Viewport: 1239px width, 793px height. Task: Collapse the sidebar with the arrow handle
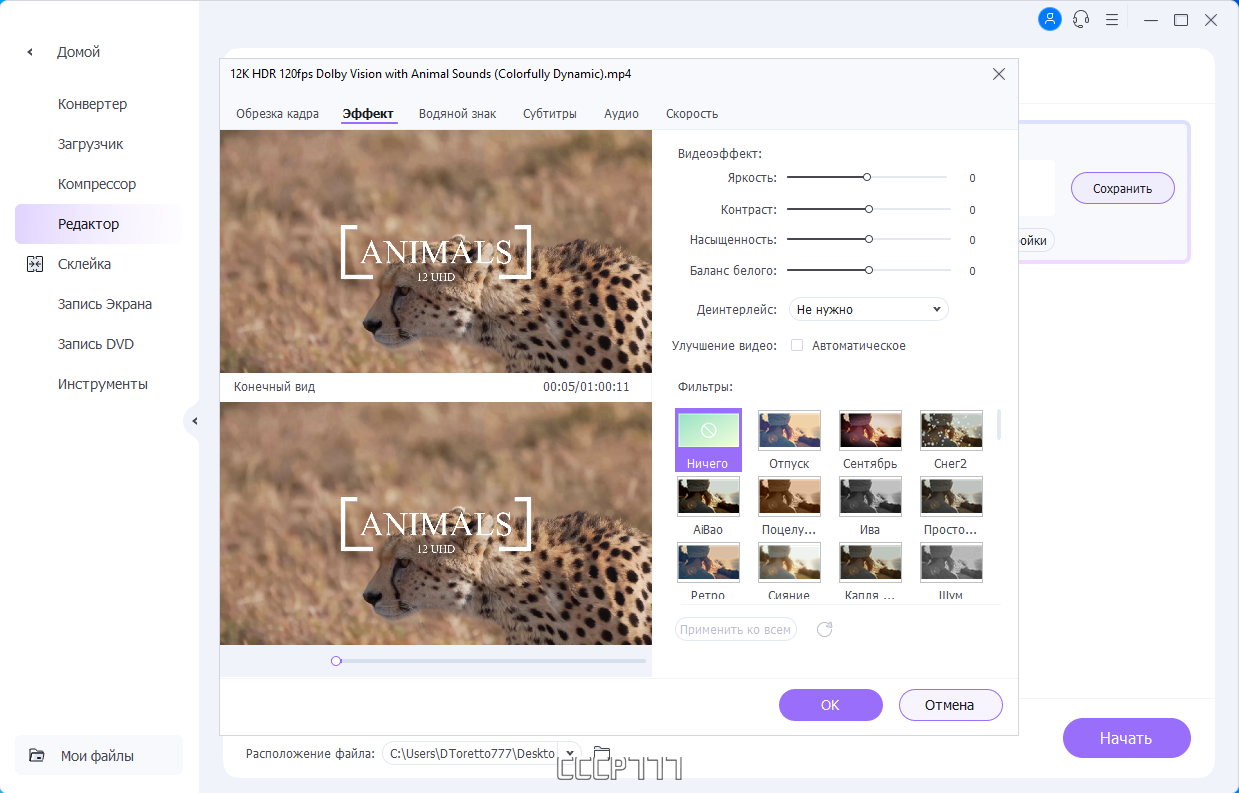(x=194, y=421)
